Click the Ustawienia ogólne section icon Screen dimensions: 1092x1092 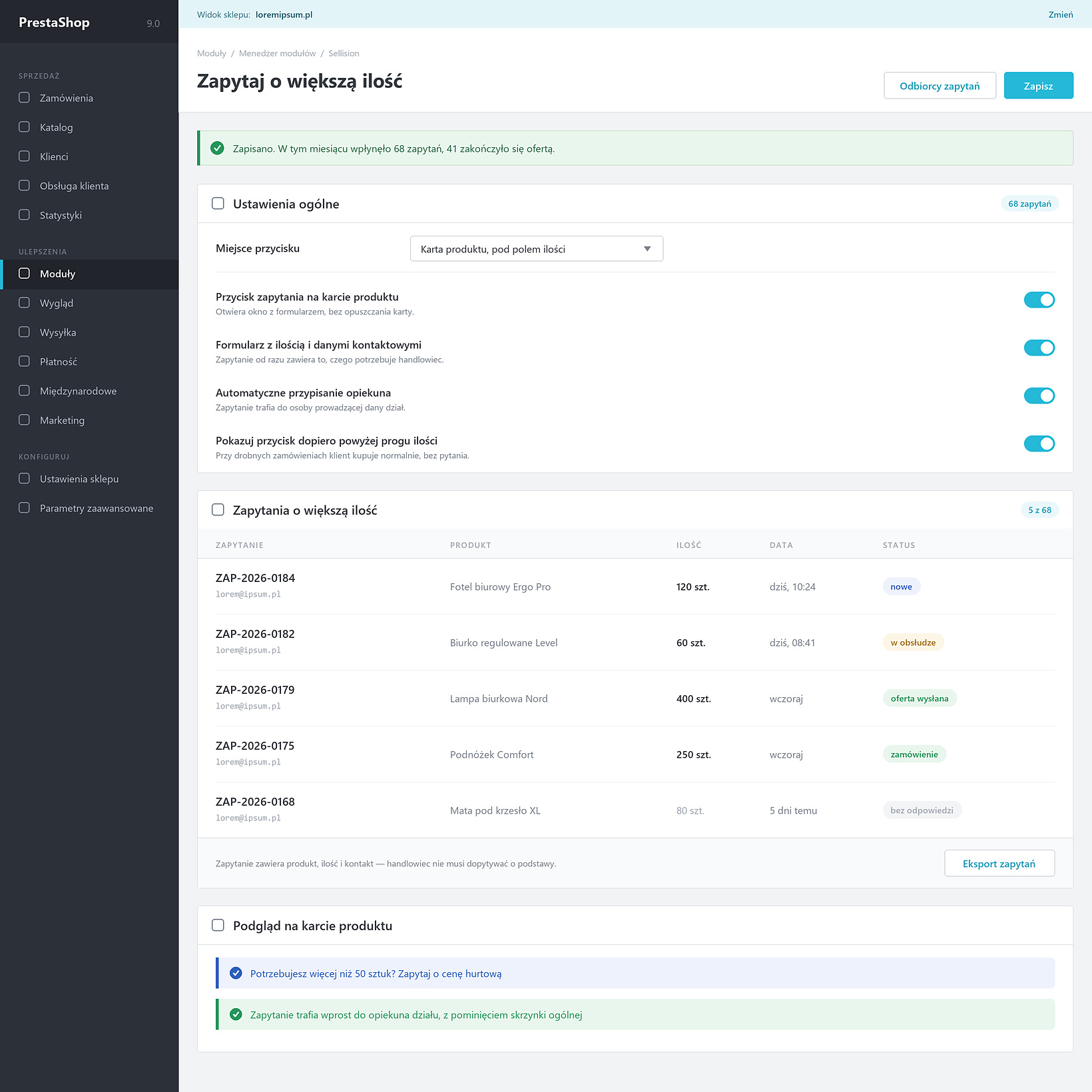click(218, 204)
